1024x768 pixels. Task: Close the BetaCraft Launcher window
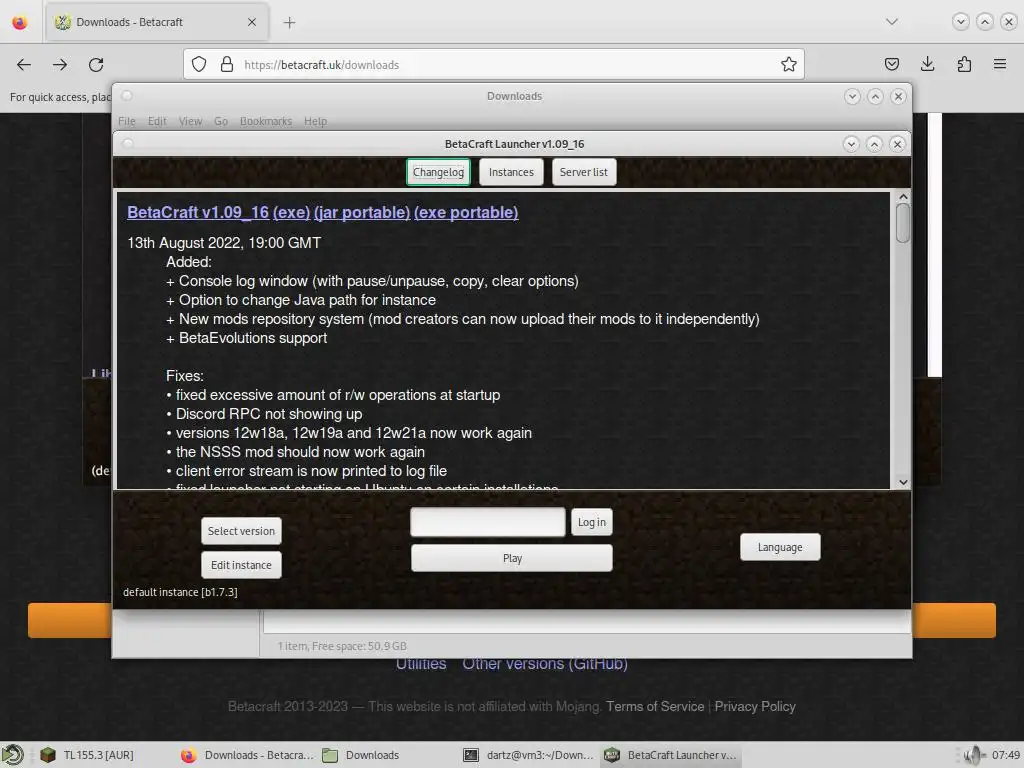[x=897, y=144]
